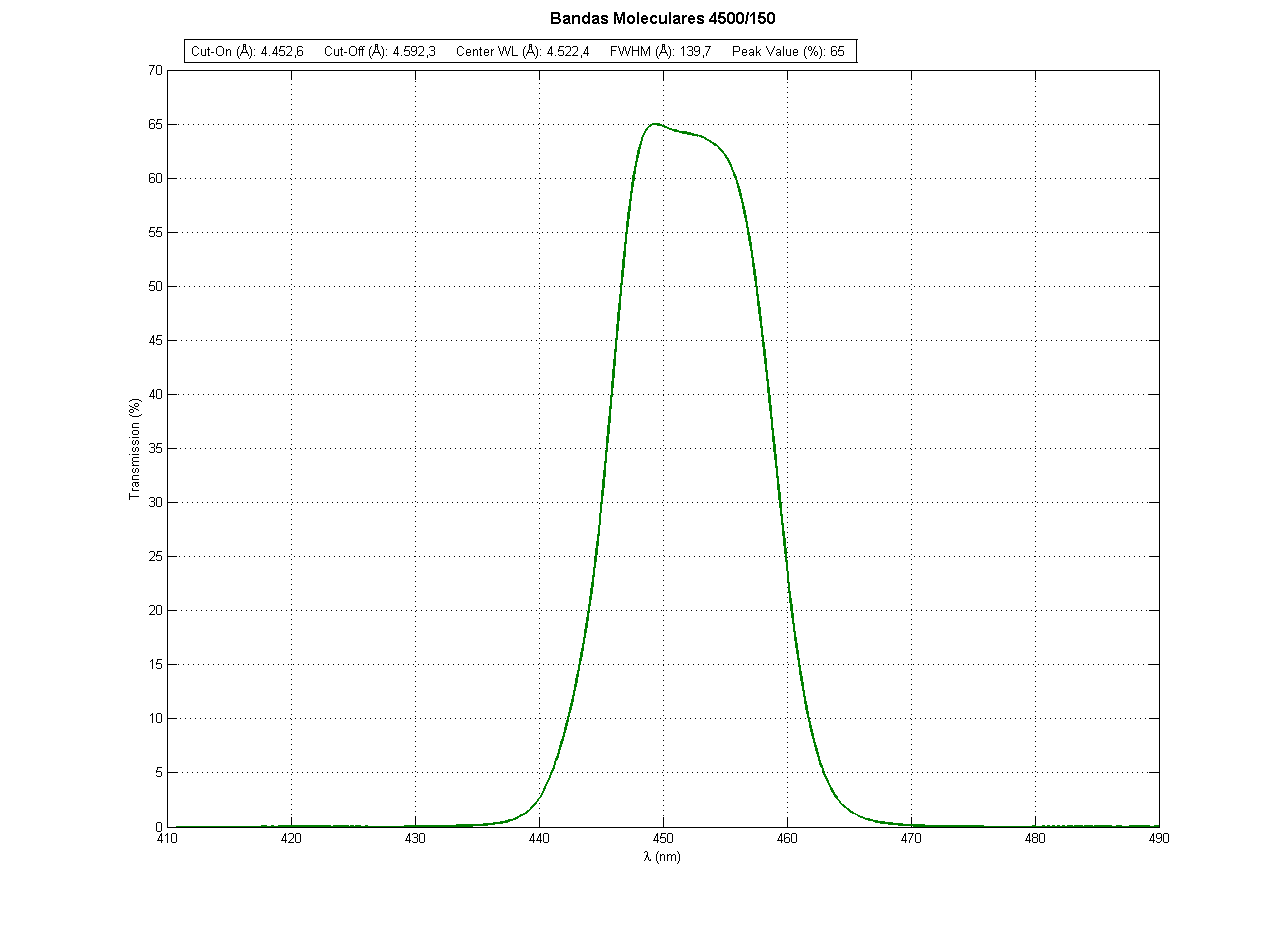
Task: Click the y-axis tick label 15
Action: (x=154, y=665)
